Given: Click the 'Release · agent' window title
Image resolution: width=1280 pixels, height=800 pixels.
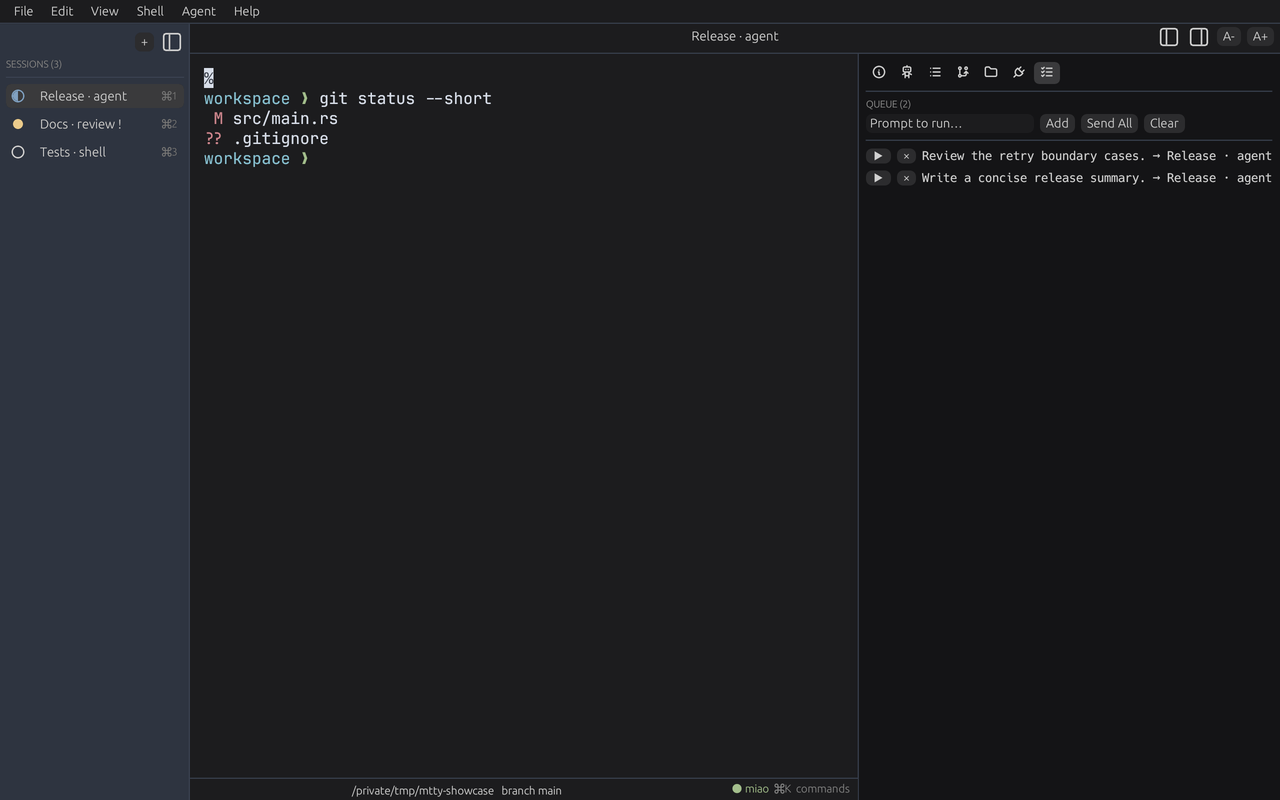Looking at the screenshot, I should click(735, 36).
